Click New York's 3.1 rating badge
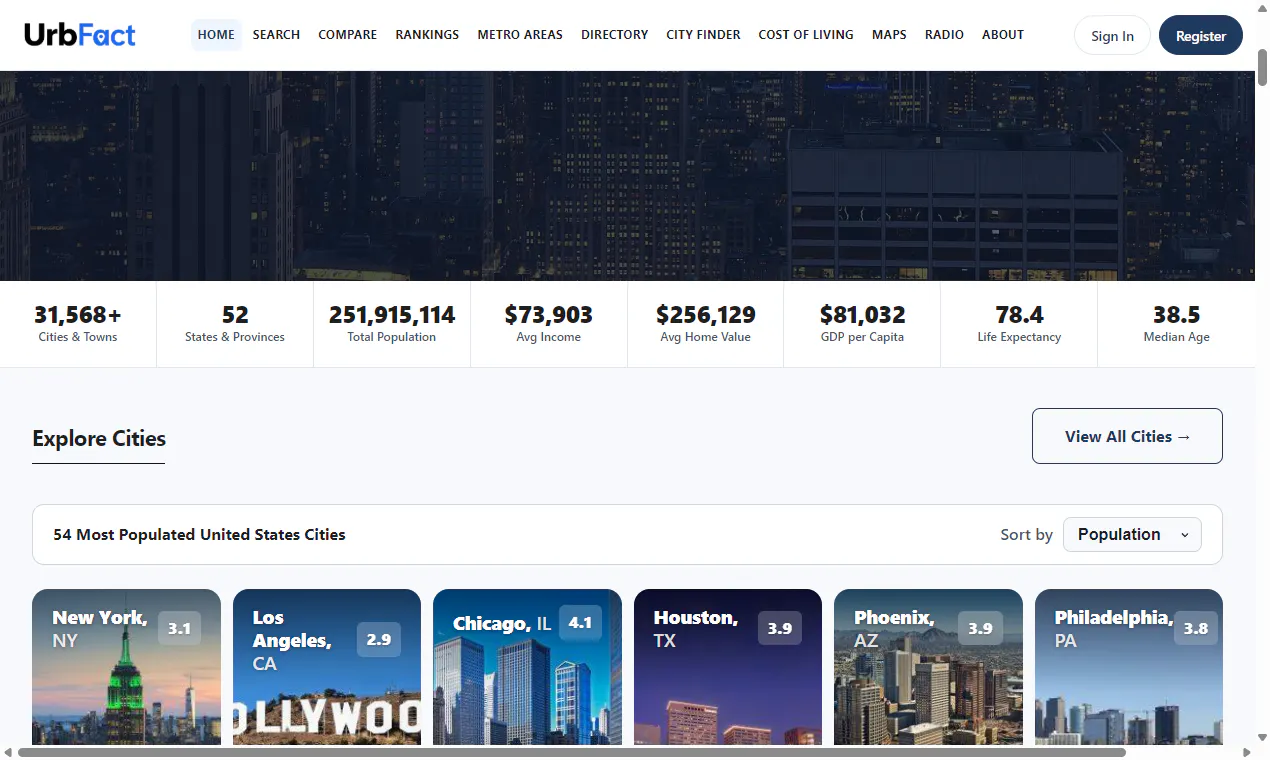 click(179, 628)
